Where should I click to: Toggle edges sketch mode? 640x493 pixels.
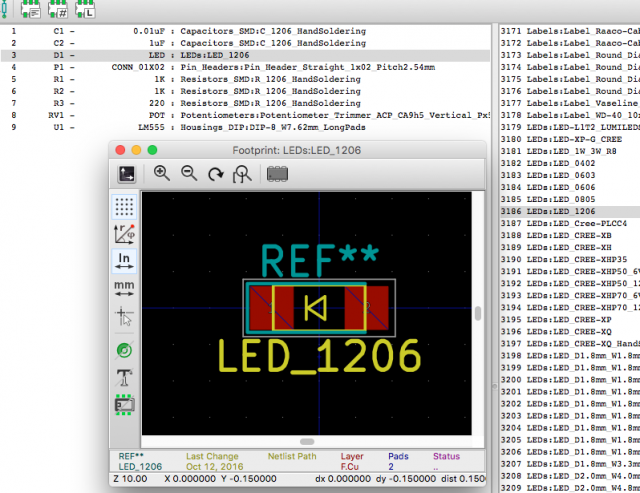pyautogui.click(x=124, y=405)
